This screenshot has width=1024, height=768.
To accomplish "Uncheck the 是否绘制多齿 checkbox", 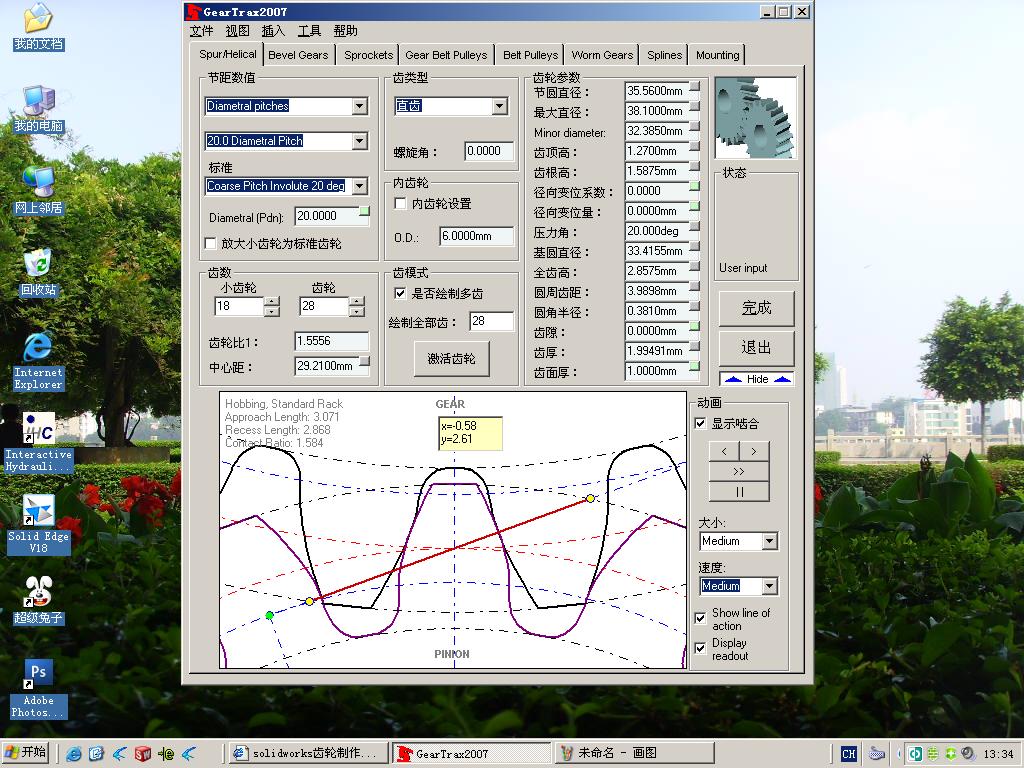I will coord(400,294).
